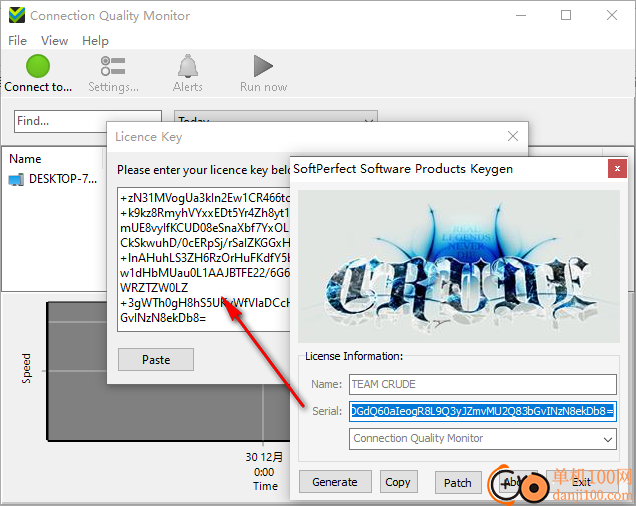The width and height of the screenshot is (636, 506).
Task: Maximize the Connection Quality Monitor window
Action: (566, 15)
